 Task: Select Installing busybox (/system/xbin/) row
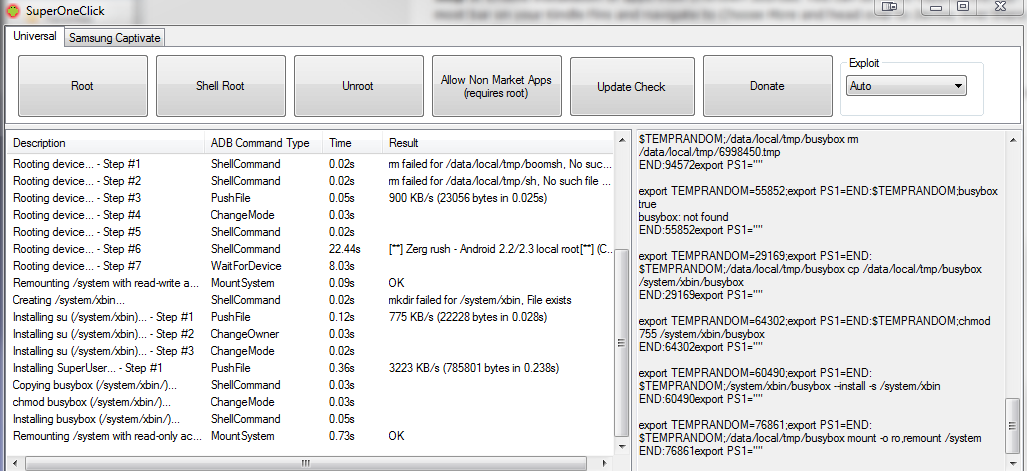(312, 419)
